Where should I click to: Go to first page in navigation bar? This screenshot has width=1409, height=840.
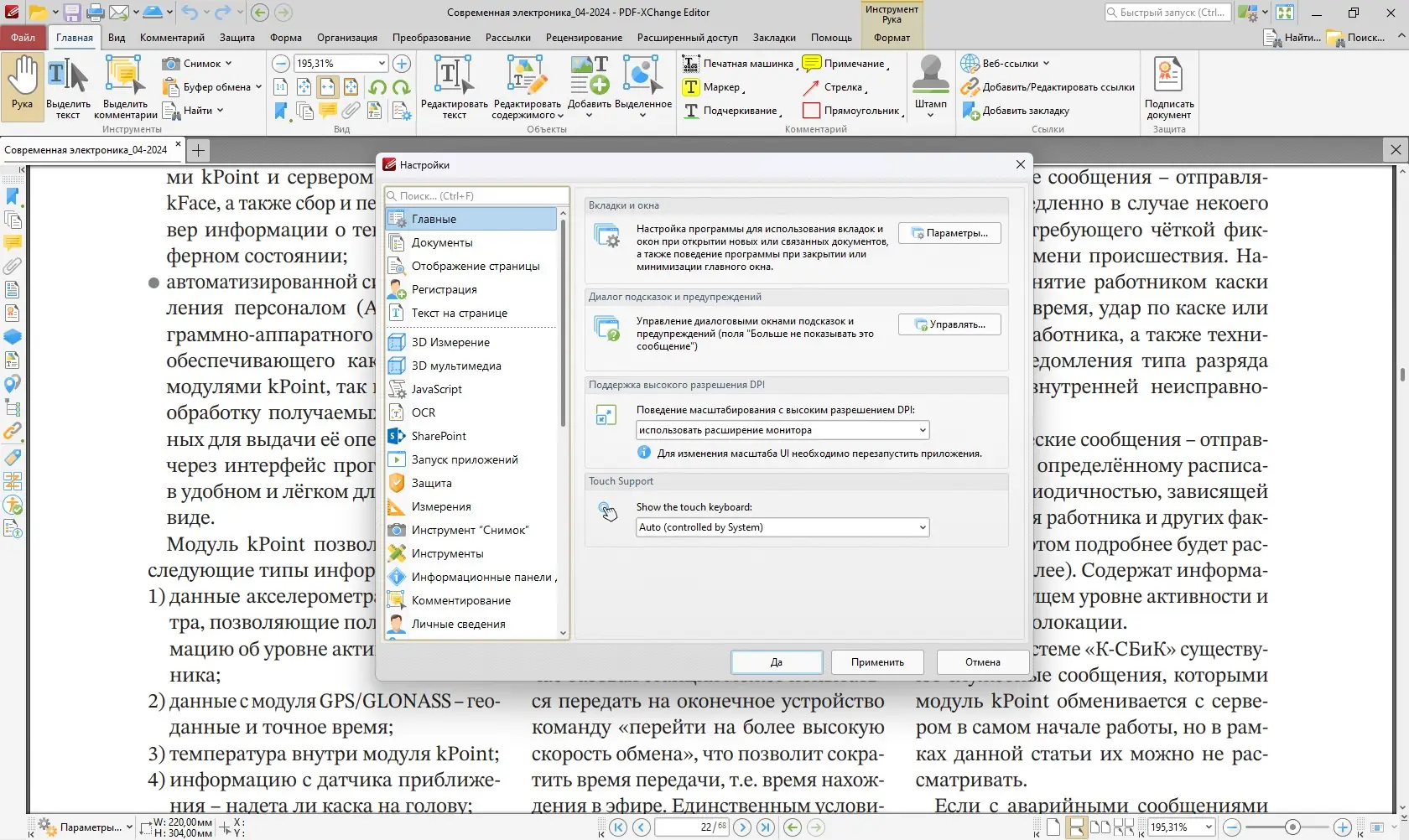[618, 827]
